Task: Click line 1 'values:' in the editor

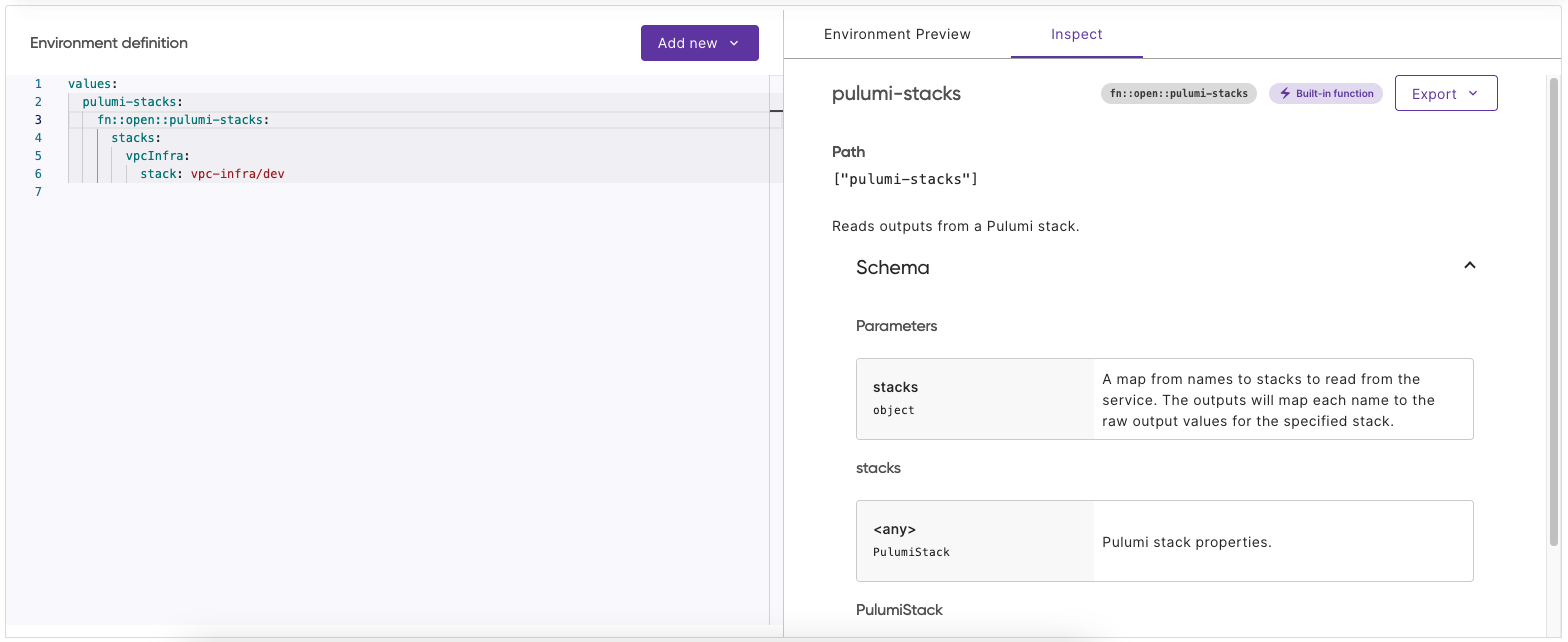Action: point(93,84)
